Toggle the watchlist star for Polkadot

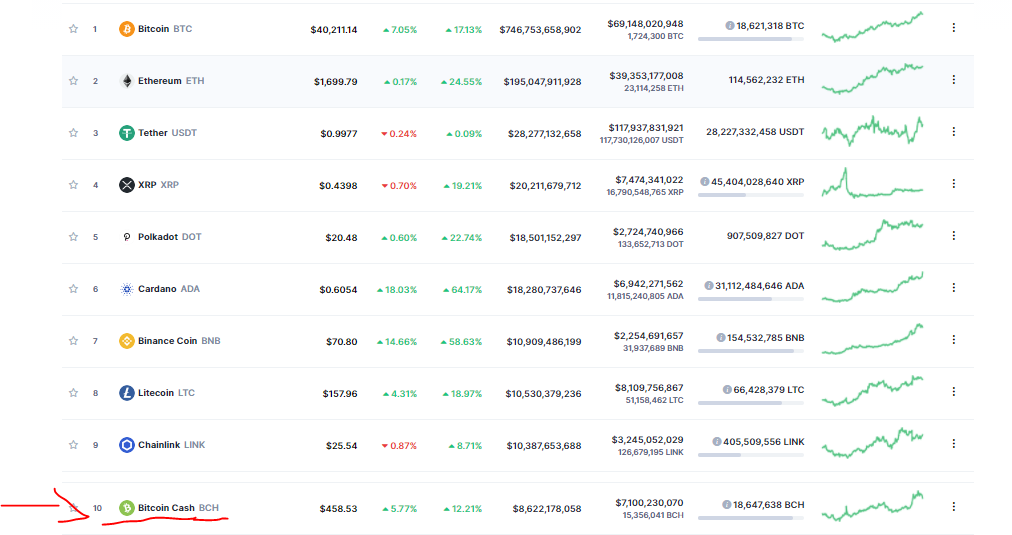coord(74,237)
